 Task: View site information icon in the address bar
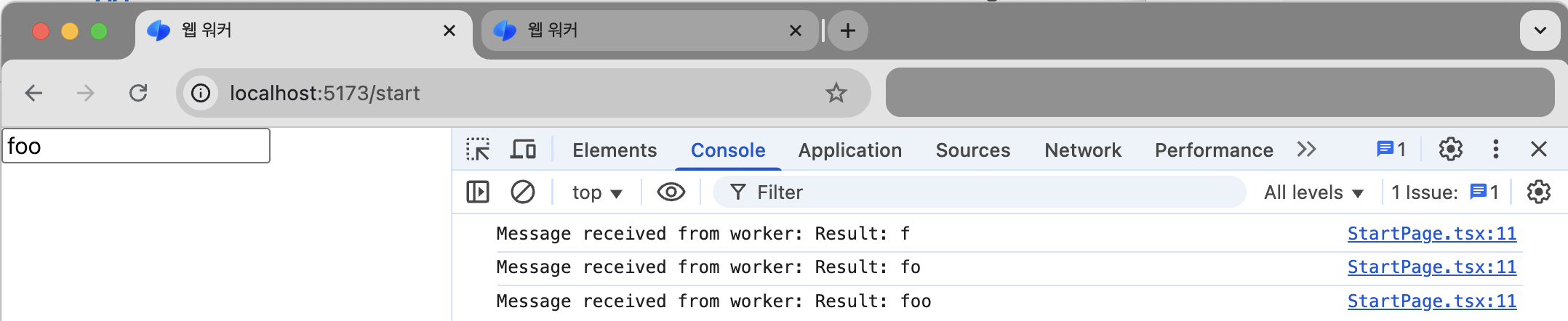(x=201, y=93)
